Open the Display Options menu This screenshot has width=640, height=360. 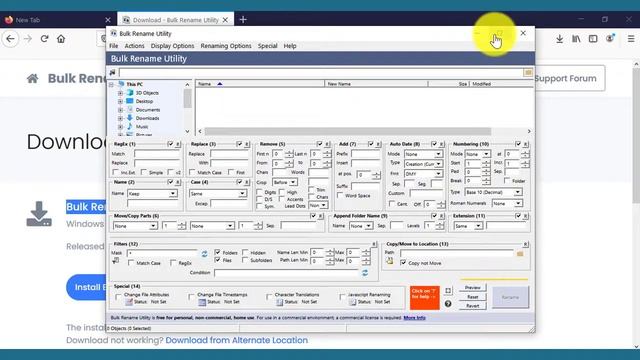(x=172, y=46)
